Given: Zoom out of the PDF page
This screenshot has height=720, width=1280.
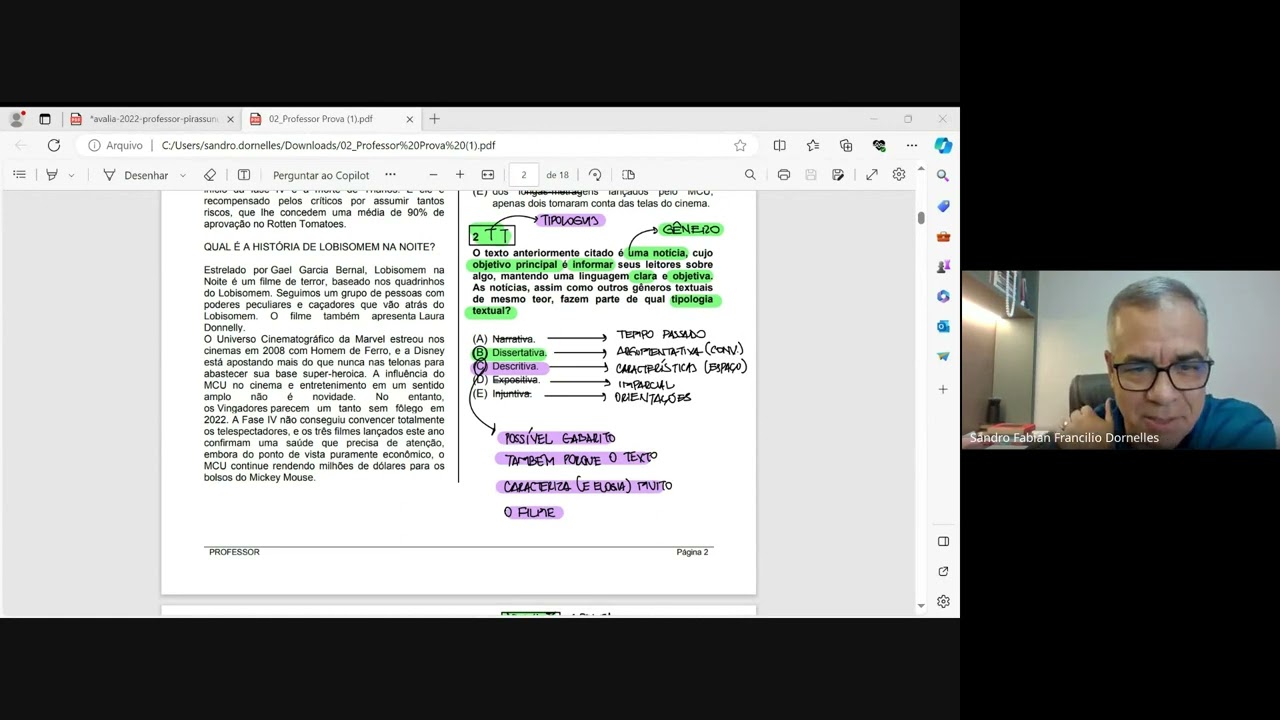Looking at the screenshot, I should click(433, 175).
